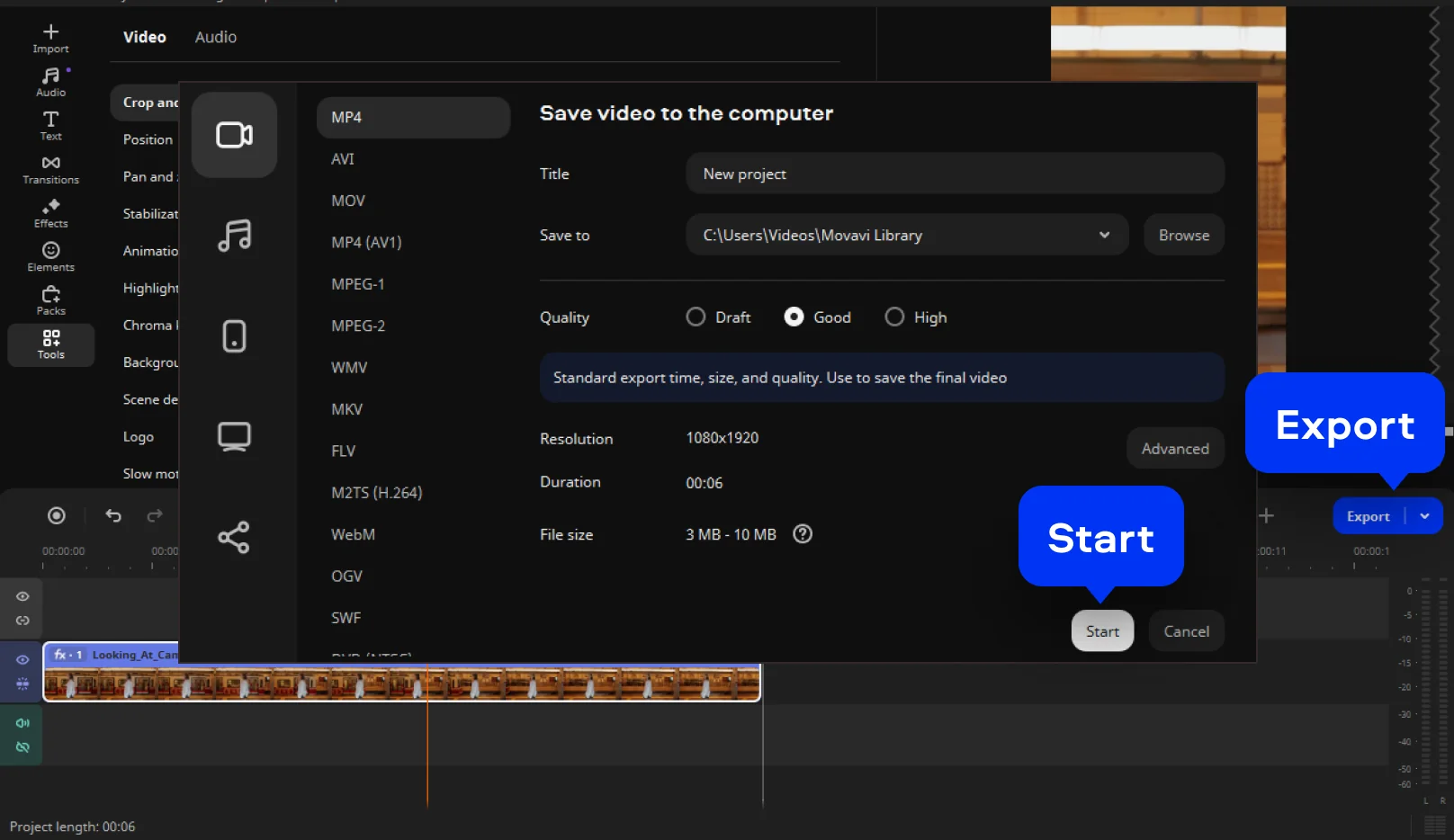Viewport: 1454px width, 840px height.
Task: Toggle visibility eye on video track
Action: 22,660
